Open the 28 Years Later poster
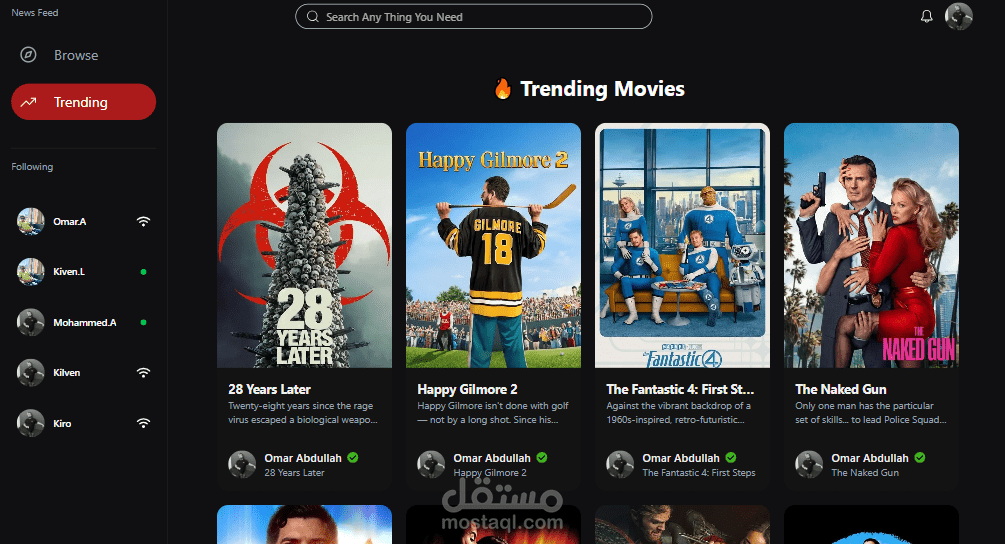1005x544 pixels. point(304,245)
